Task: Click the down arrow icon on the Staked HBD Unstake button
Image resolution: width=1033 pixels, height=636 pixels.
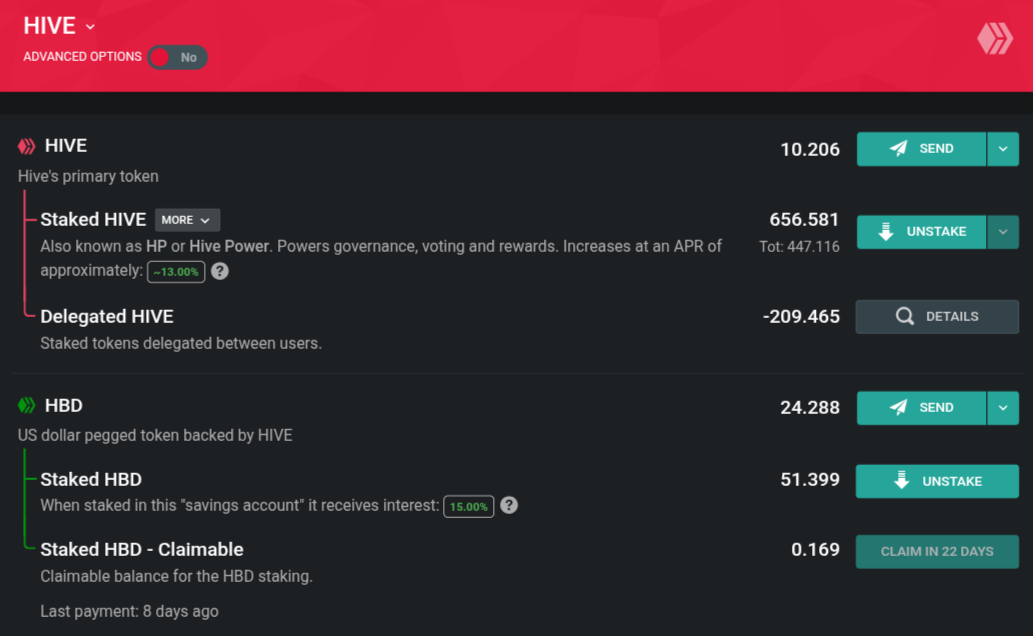Action: (x=901, y=480)
